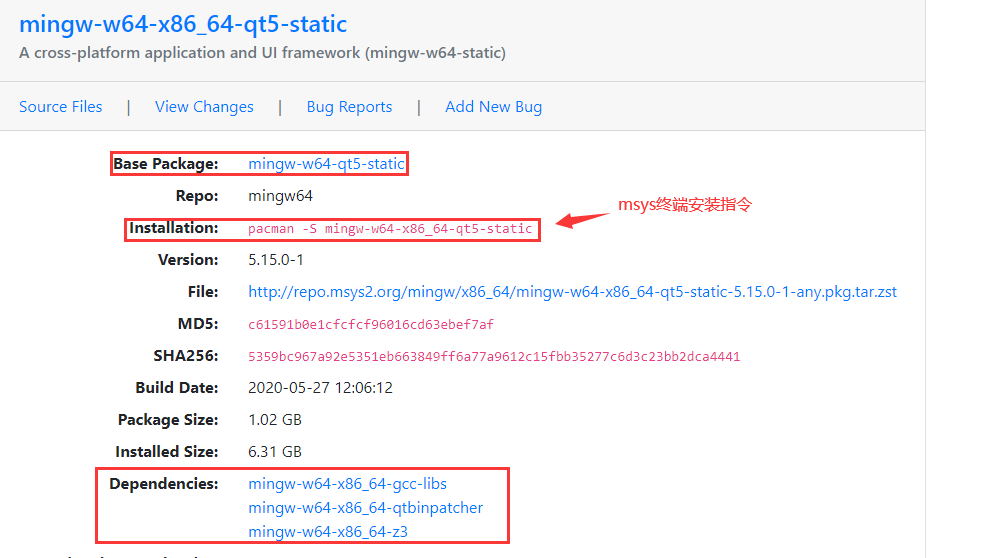Click the Installation: label
Viewport: 992px width, 558px height.
tap(174, 228)
